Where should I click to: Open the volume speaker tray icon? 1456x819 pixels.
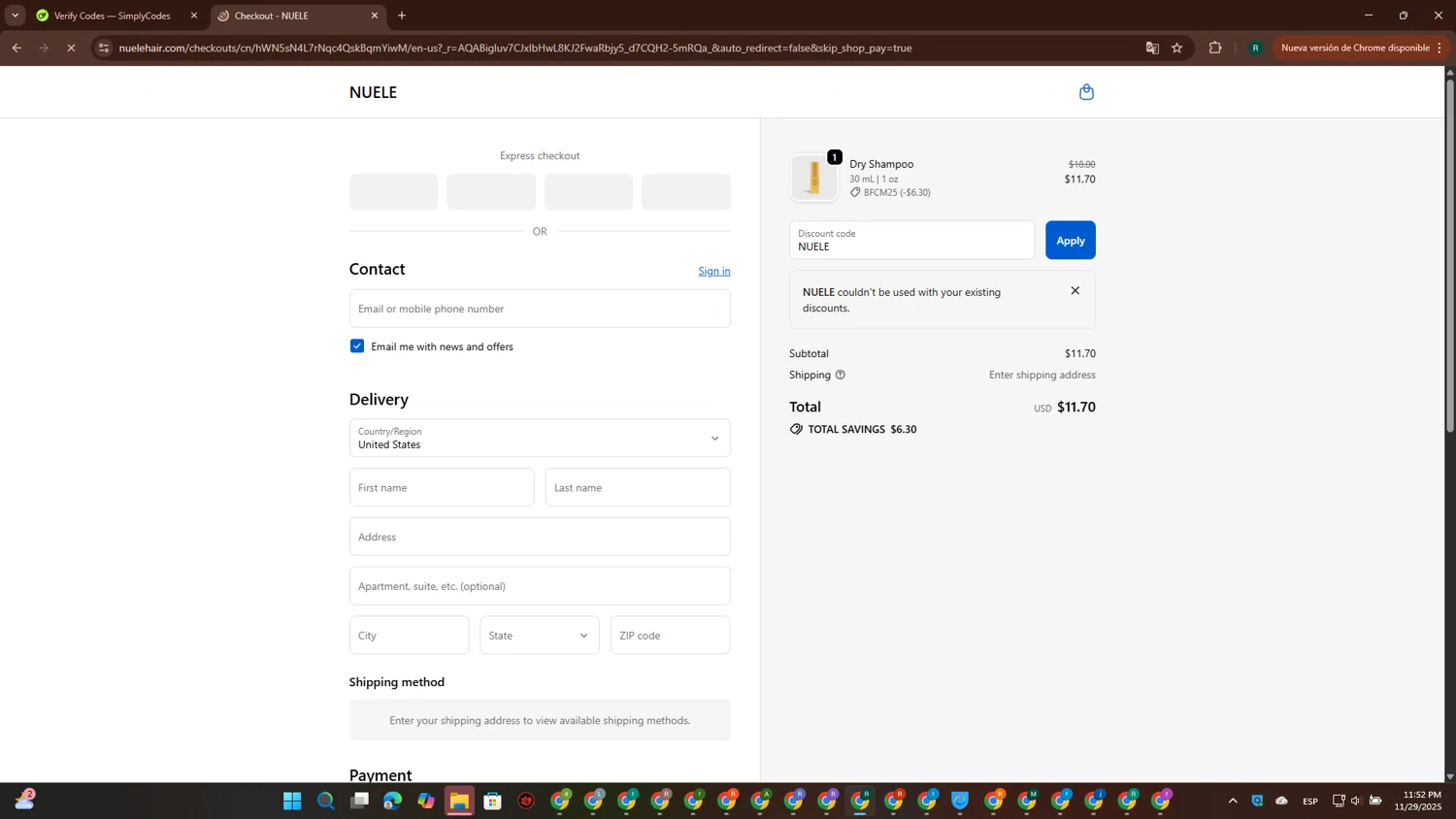point(1356,801)
